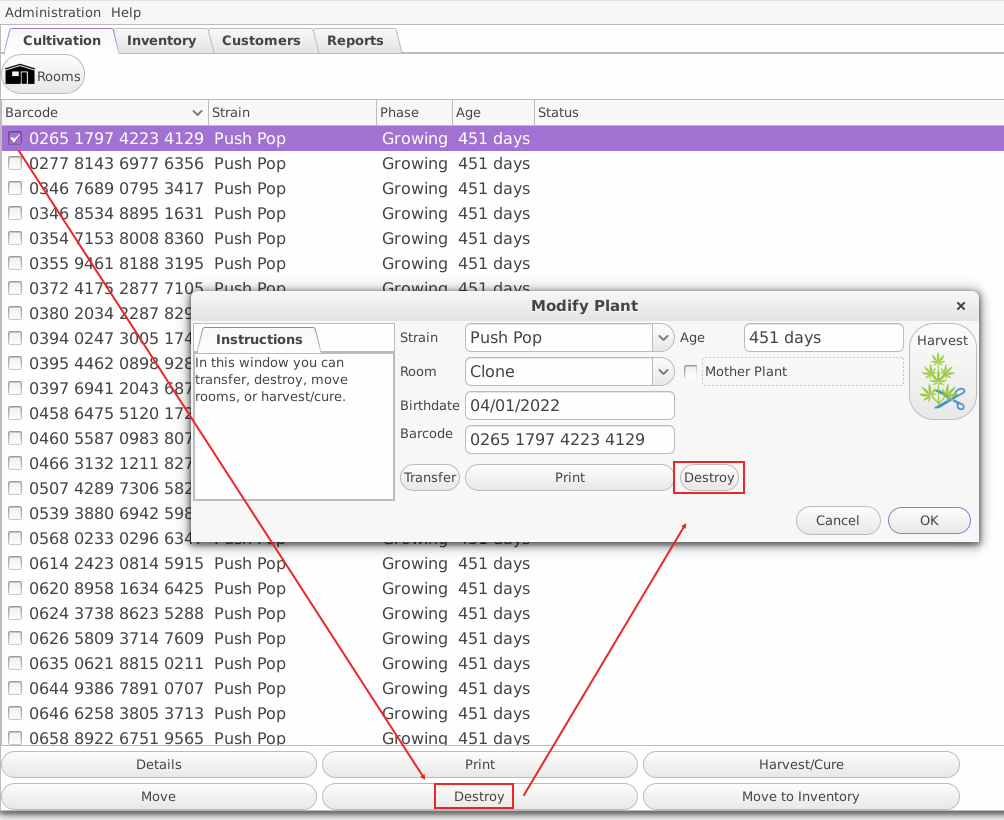Close the Modify Plant dialog
The height and width of the screenshot is (820, 1004).
(960, 306)
